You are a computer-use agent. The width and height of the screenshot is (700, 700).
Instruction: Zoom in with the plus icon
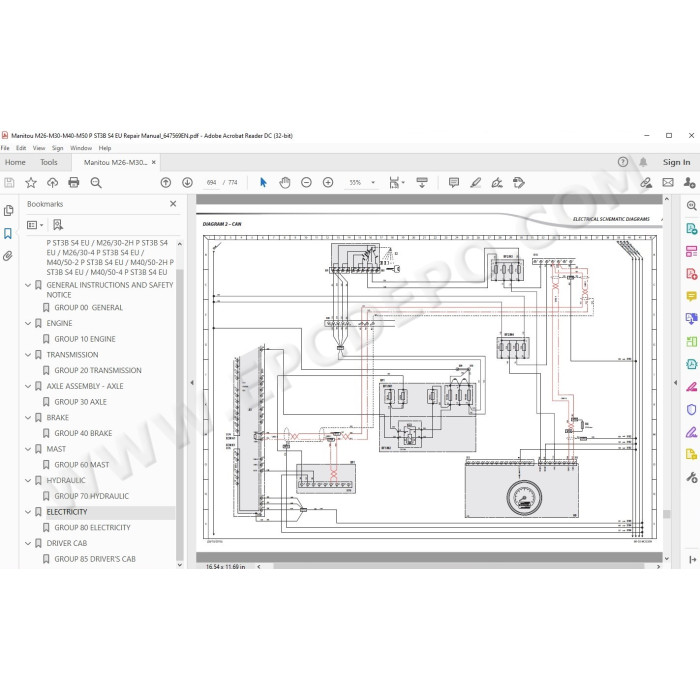point(328,183)
